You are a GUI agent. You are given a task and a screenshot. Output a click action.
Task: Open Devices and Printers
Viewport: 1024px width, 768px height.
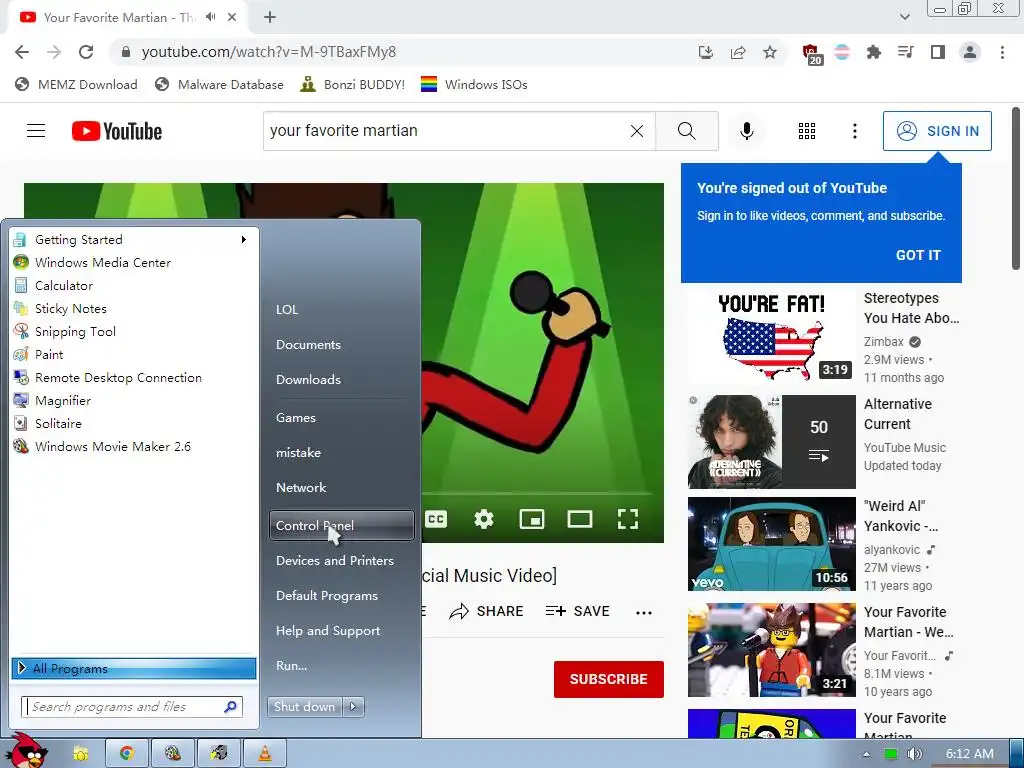(335, 560)
